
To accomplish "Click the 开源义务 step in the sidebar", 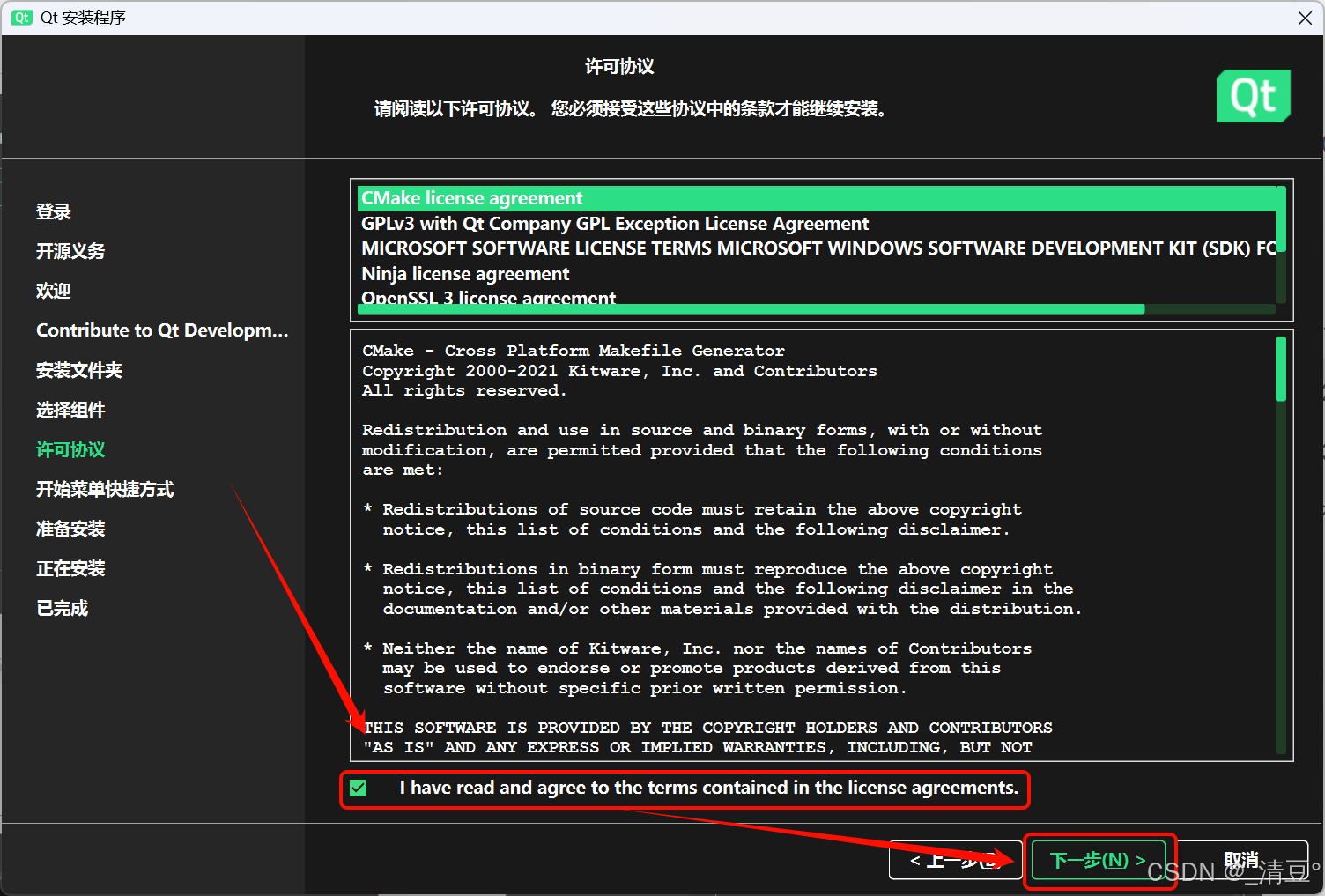I will [70, 251].
